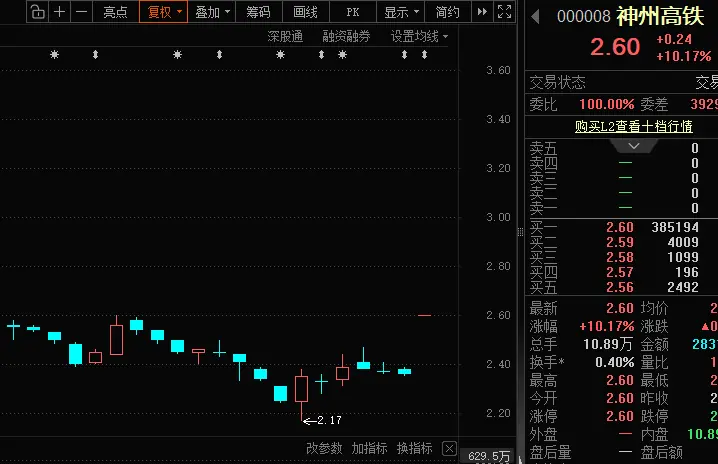Open 购买L2查看十档行情 link
The height and width of the screenshot is (464, 718).
(634, 126)
